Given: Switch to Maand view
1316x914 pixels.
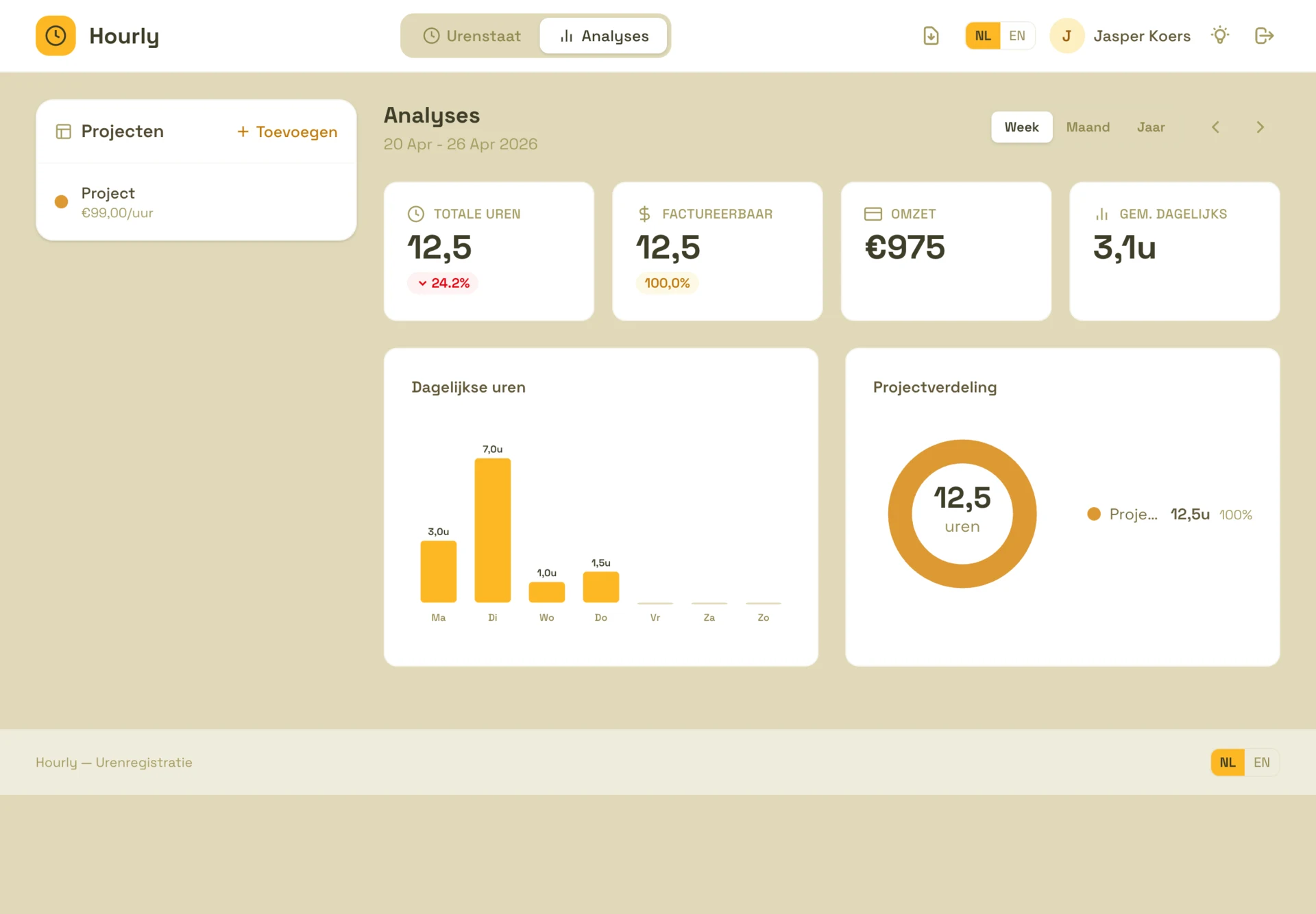Looking at the screenshot, I should coord(1088,127).
